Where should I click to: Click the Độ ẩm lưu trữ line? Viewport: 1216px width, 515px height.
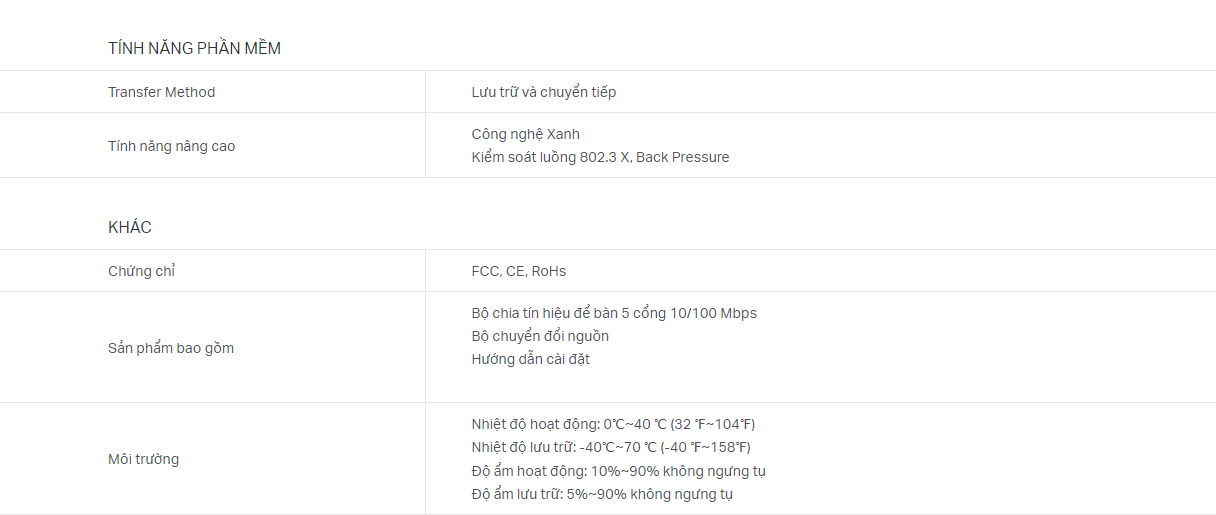coord(602,494)
